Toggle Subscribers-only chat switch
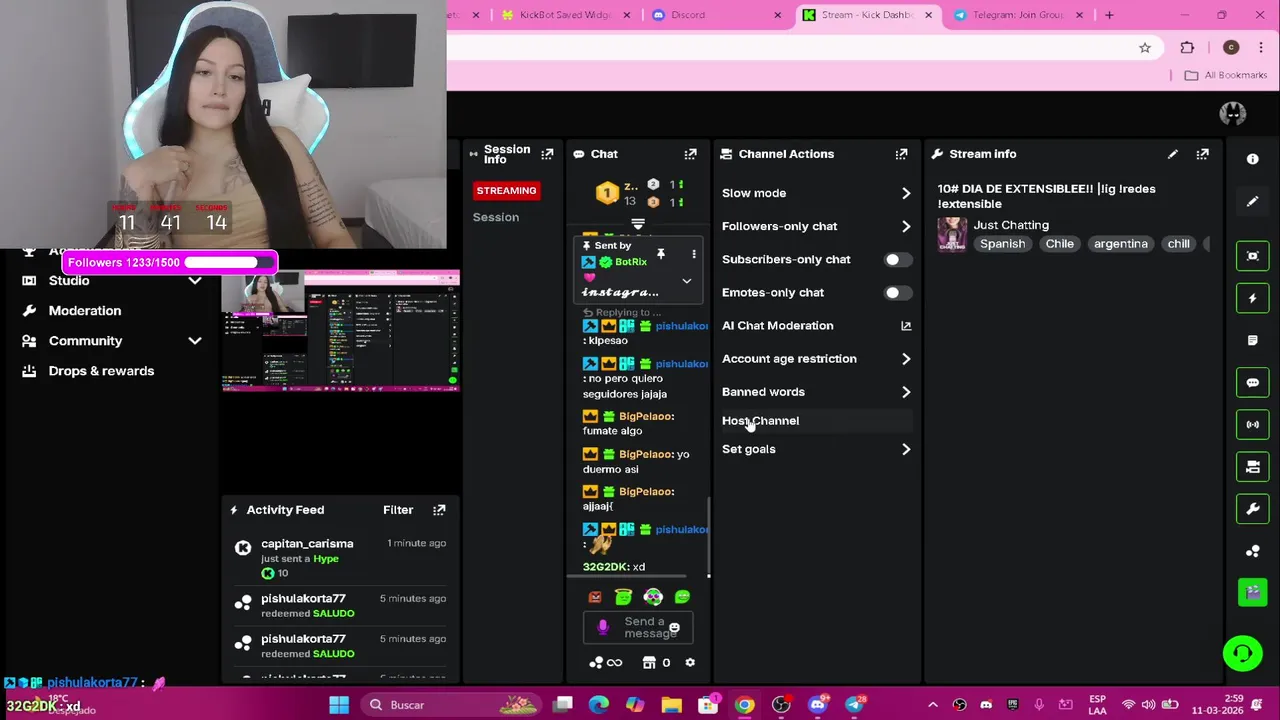 point(897,260)
